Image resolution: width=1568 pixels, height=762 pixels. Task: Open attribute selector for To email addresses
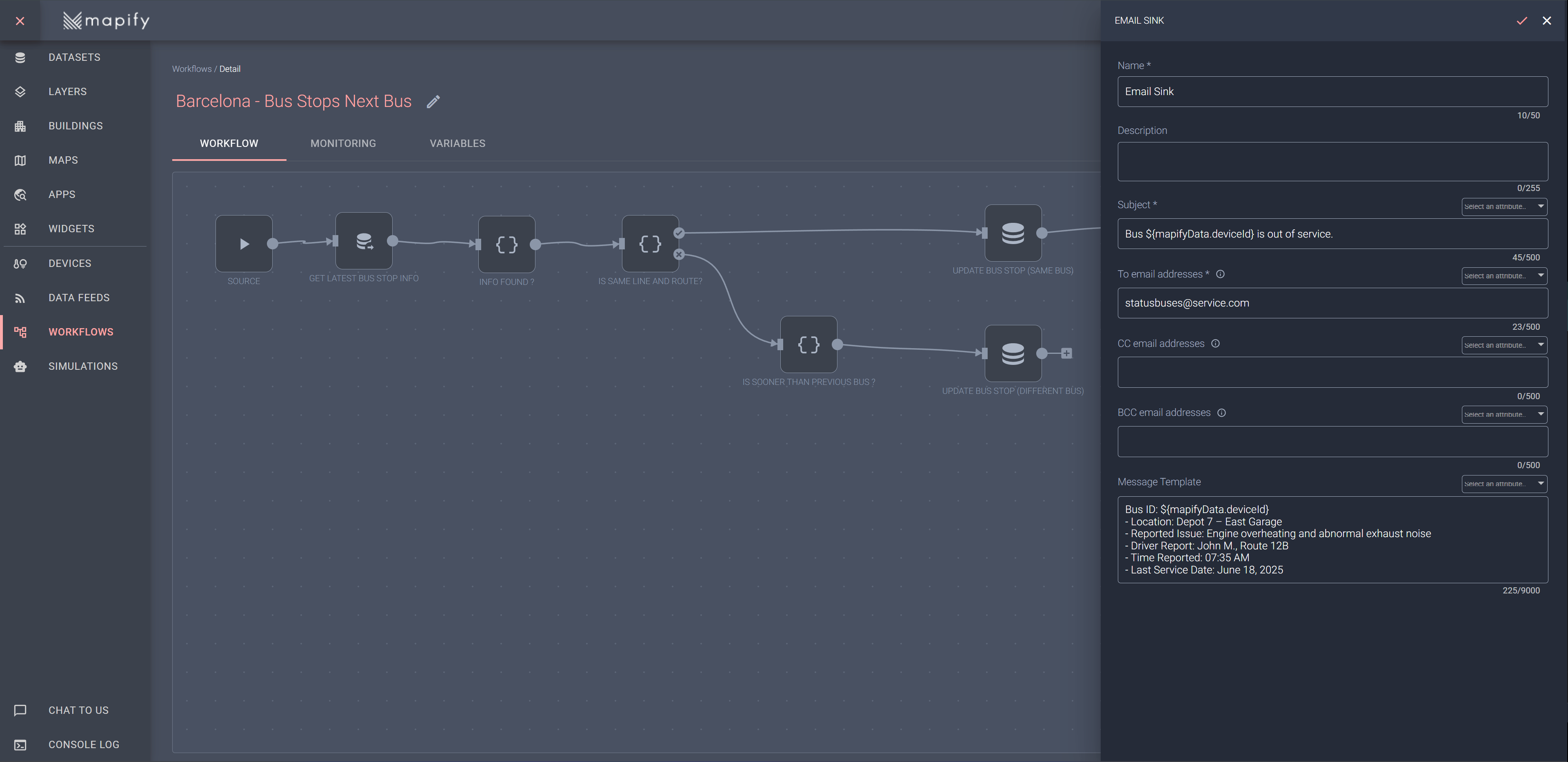point(1504,276)
